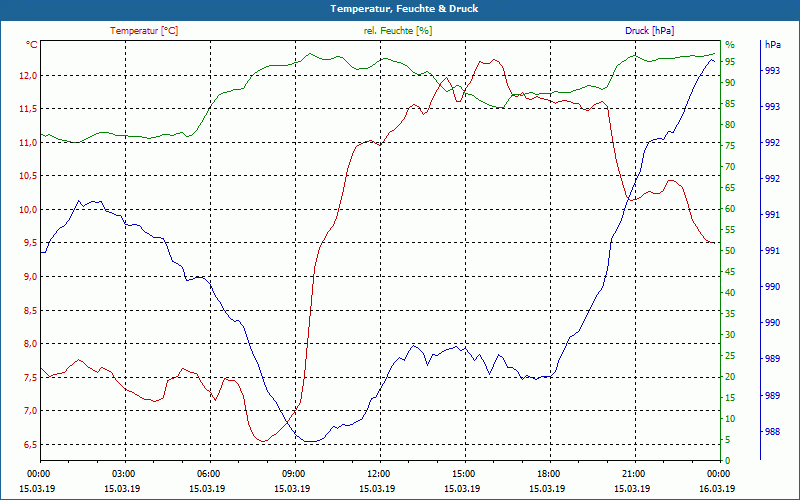Click the 25 humidity axis value

tap(730, 356)
